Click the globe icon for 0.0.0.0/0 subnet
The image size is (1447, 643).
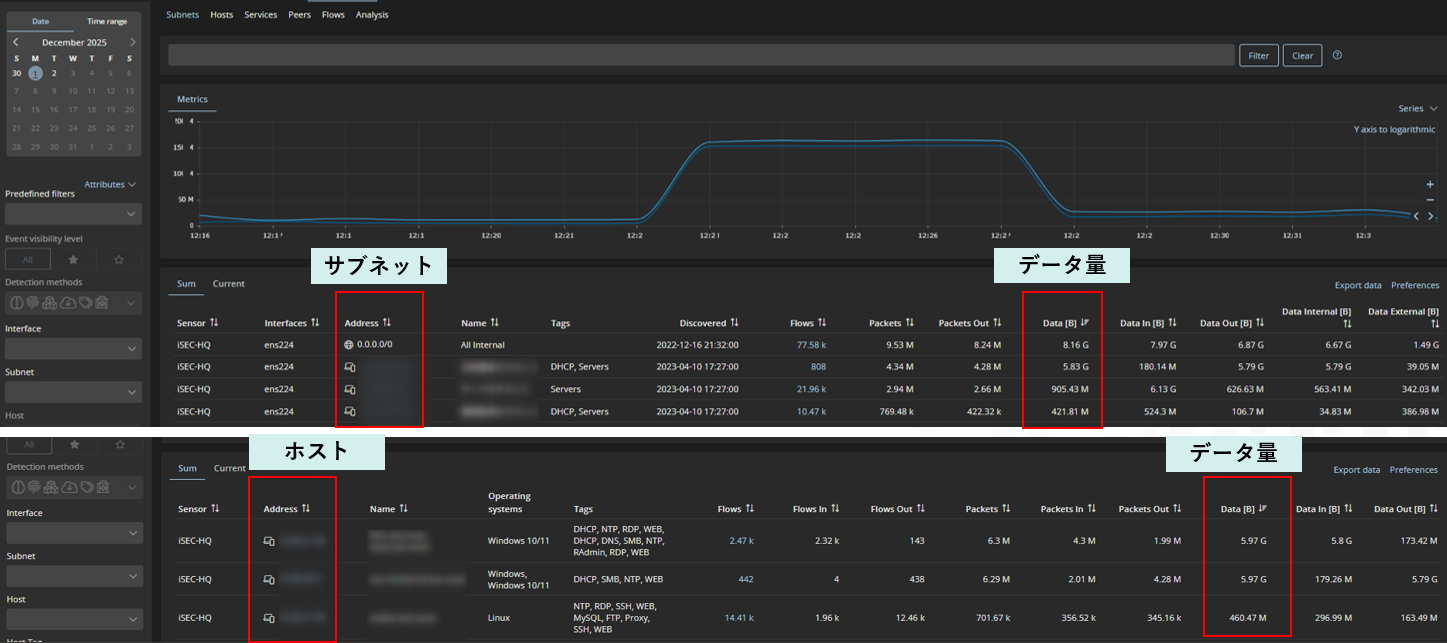pyautogui.click(x=349, y=345)
